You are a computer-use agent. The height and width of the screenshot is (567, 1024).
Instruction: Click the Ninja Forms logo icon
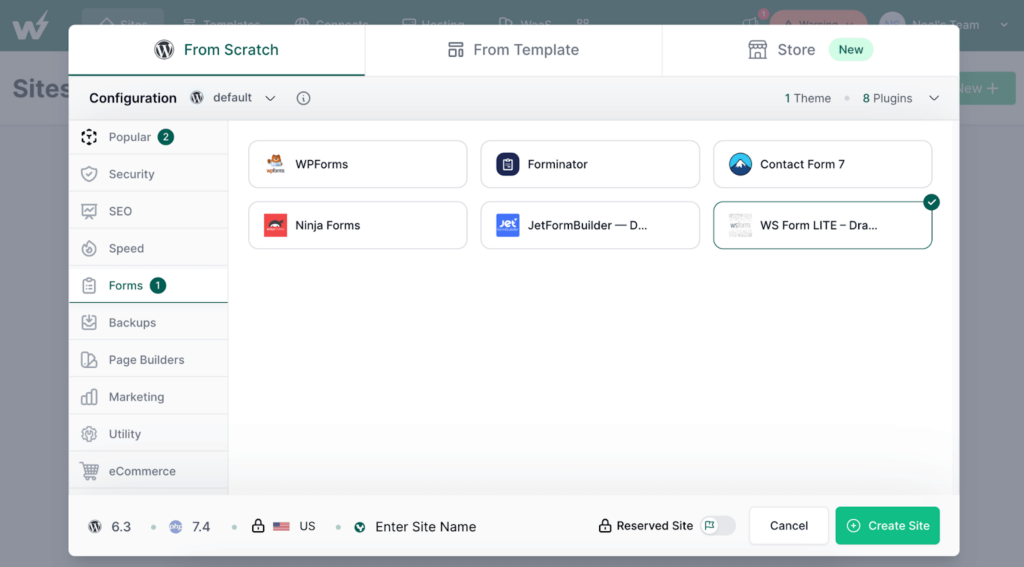276,225
